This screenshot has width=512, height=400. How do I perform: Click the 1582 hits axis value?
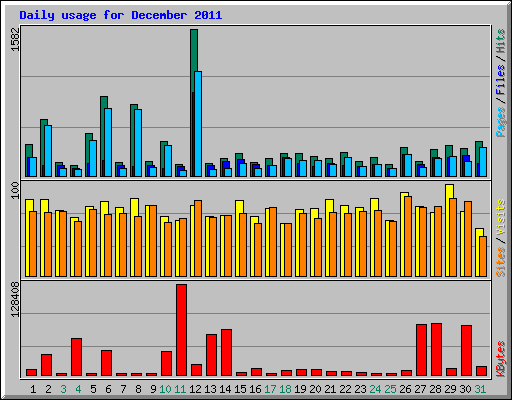pos(15,39)
